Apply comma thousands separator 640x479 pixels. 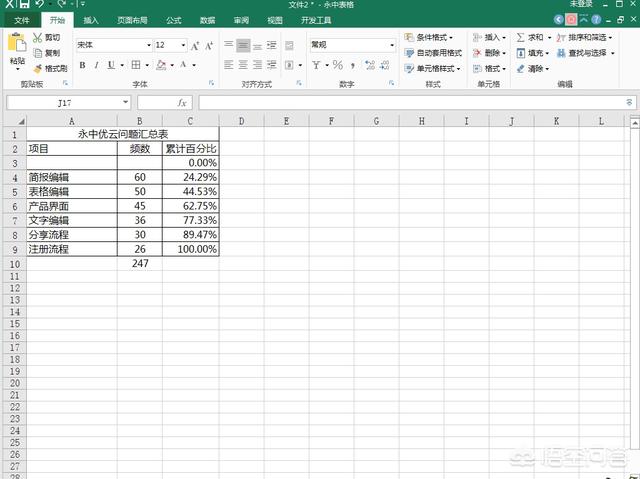[353, 65]
